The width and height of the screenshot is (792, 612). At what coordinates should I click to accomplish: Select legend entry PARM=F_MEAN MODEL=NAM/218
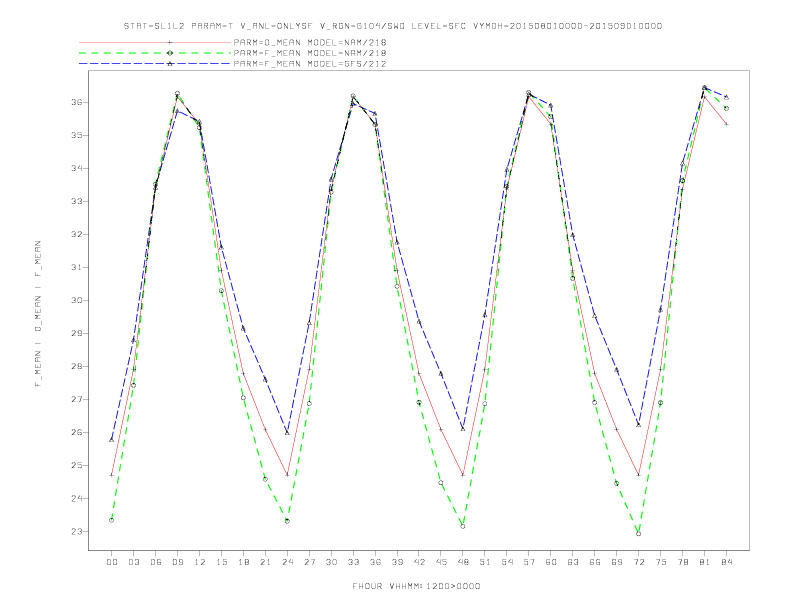(x=310, y=53)
